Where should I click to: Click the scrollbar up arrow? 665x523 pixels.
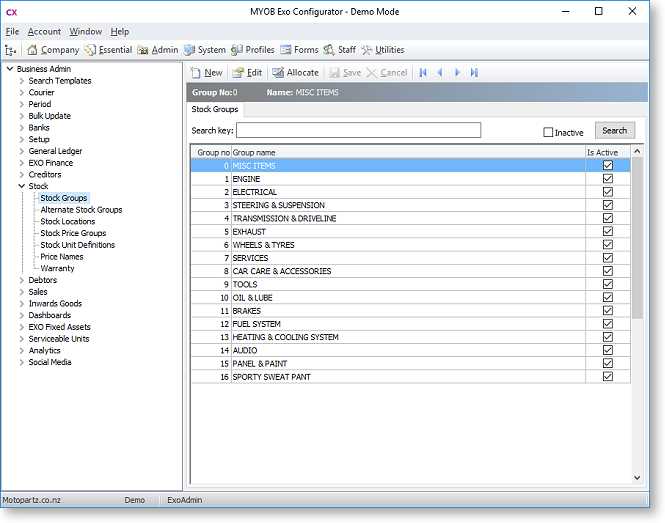tap(637, 151)
